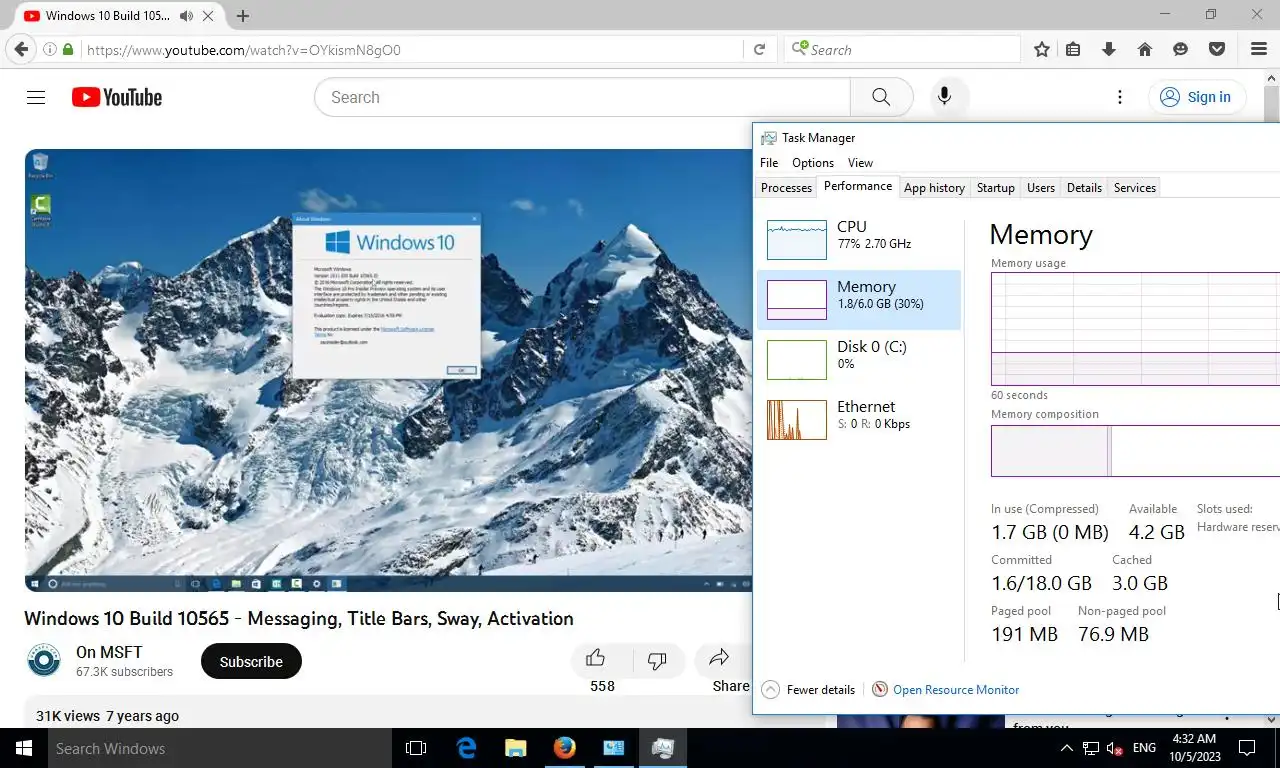Switch to the Processes tab
Screen dimensions: 1280x768
coord(786,187)
